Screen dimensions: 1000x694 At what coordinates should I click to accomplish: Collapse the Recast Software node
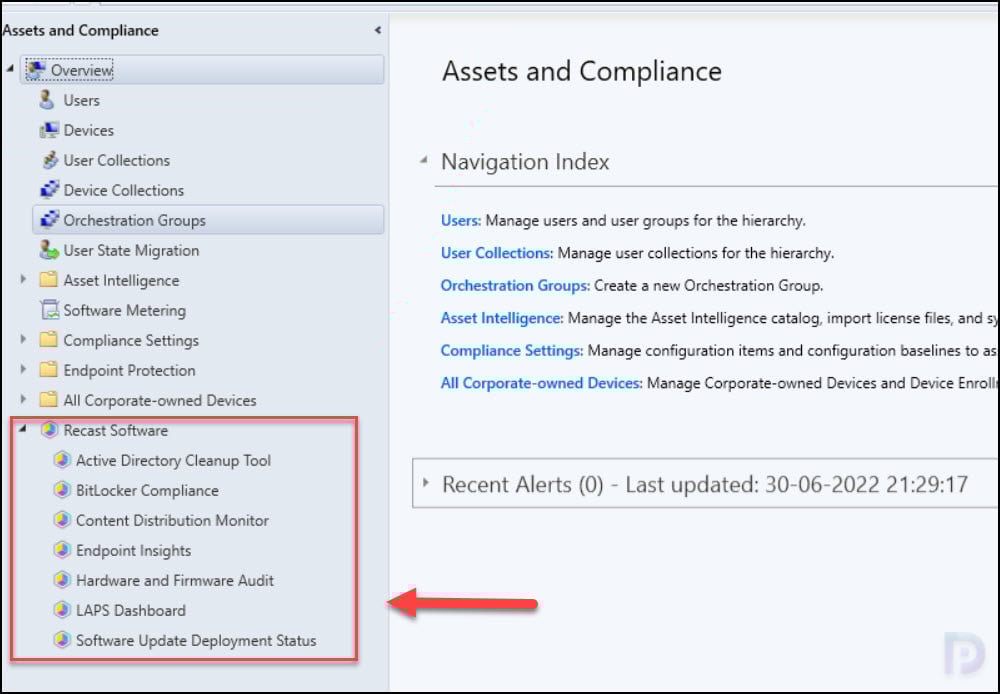(23, 429)
